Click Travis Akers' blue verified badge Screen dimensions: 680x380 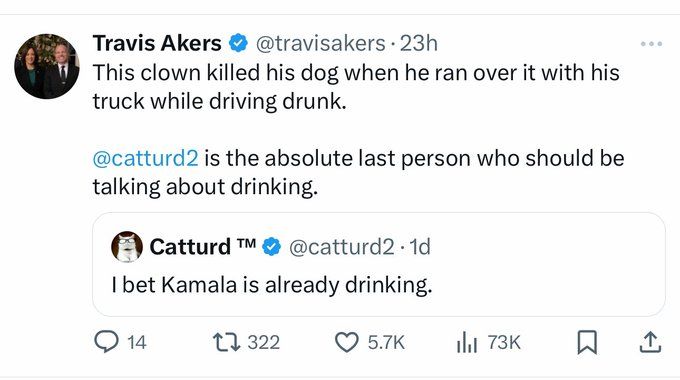pyautogui.click(x=238, y=43)
